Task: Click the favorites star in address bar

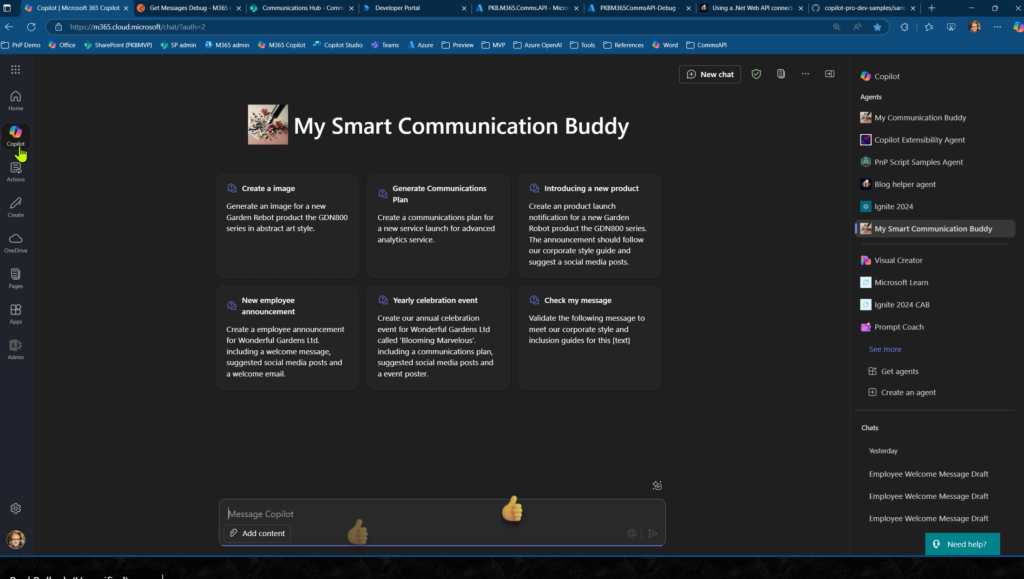Action: point(877,27)
